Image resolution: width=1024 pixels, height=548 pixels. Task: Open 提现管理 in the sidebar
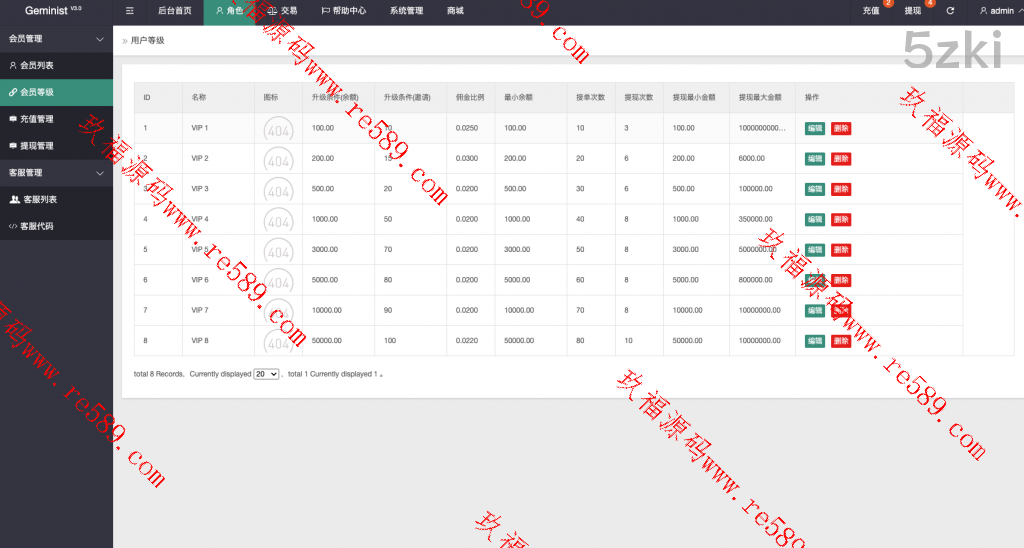click(x=37, y=146)
